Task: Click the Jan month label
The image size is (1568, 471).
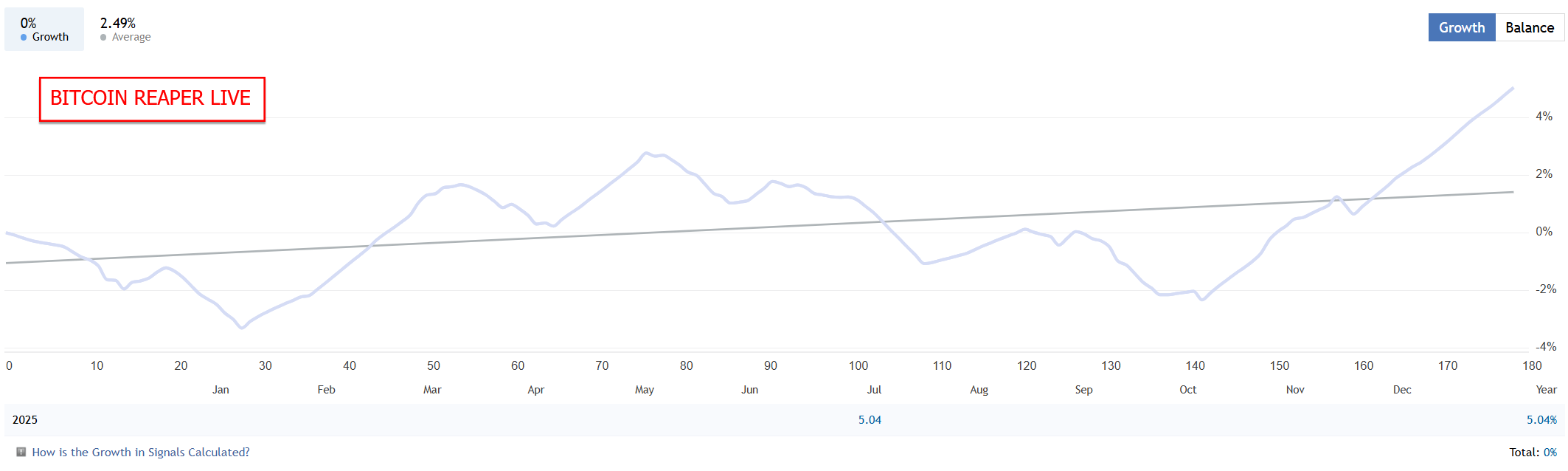Action: click(221, 390)
